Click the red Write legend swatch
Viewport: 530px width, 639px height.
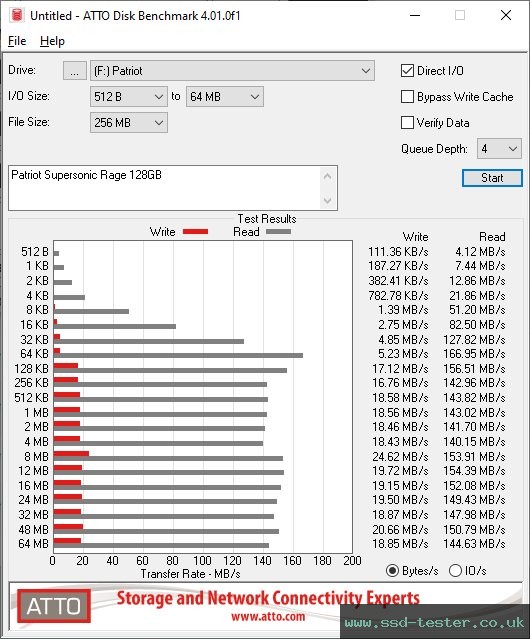pos(196,231)
